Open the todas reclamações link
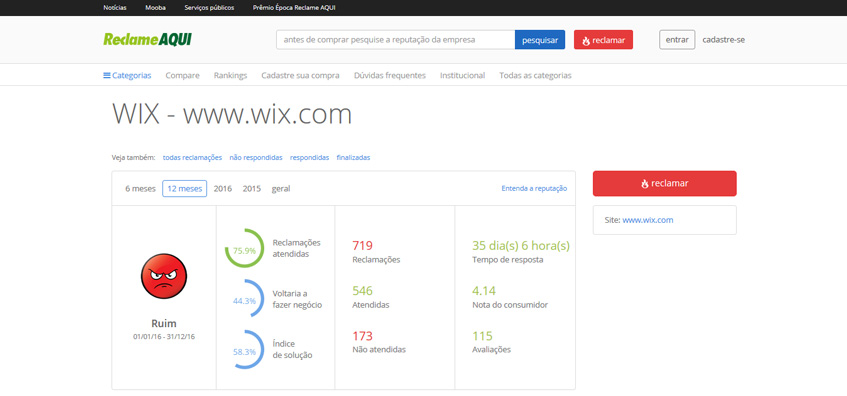The height and width of the screenshot is (396, 847). tap(192, 158)
